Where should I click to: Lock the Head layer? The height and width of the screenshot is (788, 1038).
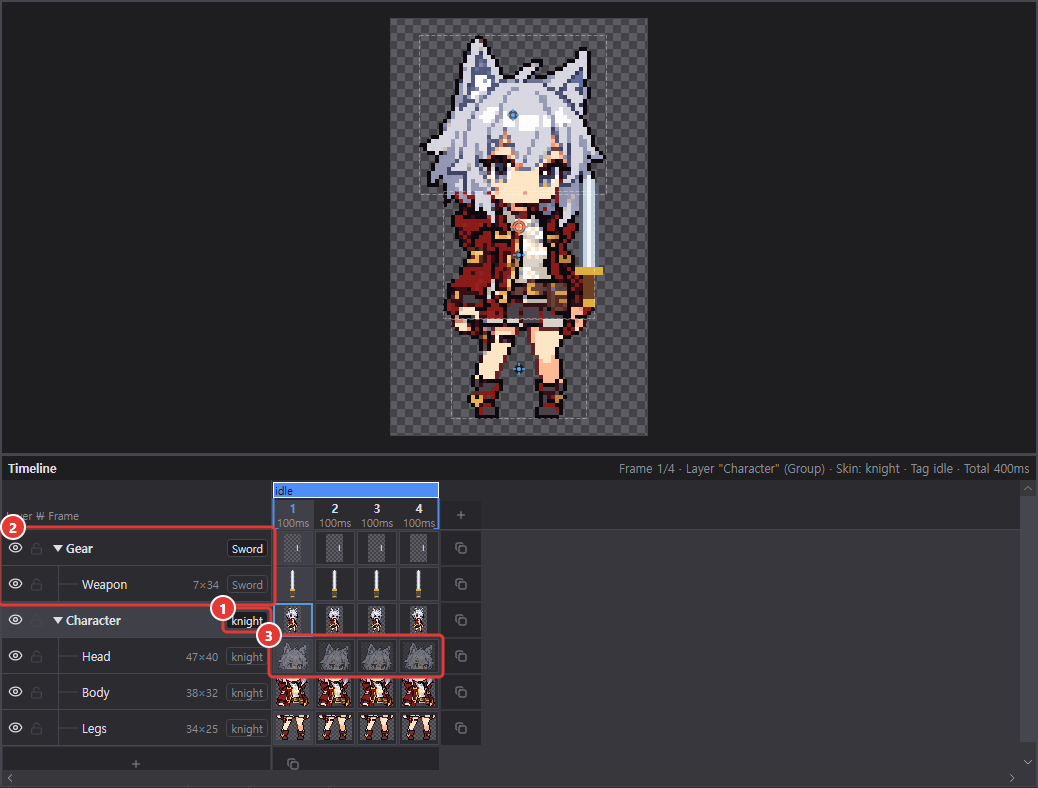pyautogui.click(x=37, y=656)
